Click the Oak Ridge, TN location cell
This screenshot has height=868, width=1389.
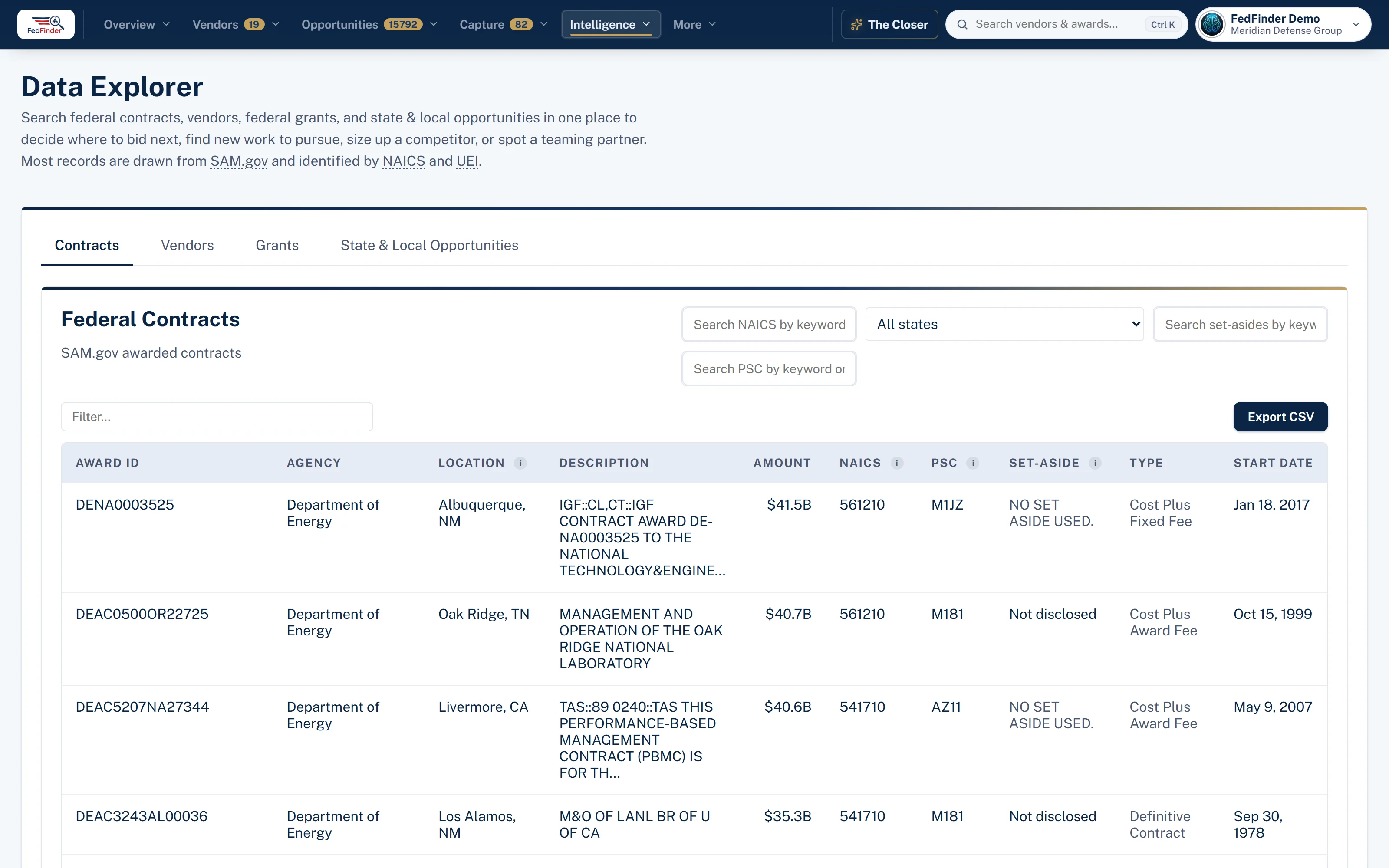coord(484,614)
